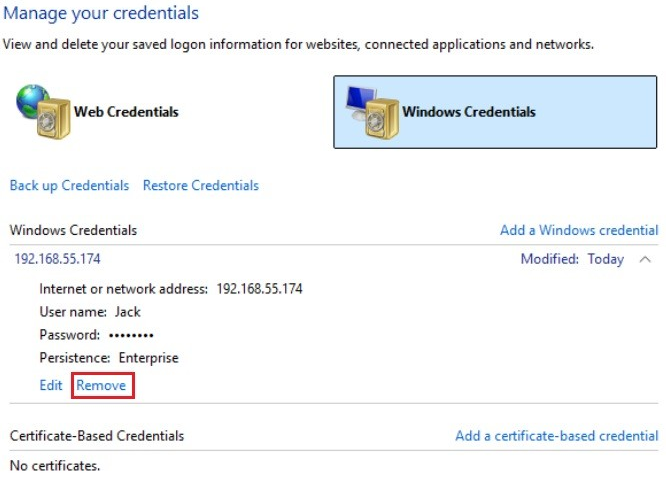666x479 pixels.
Task: Remove the 192.168.55.174 credential
Action: coord(102,385)
